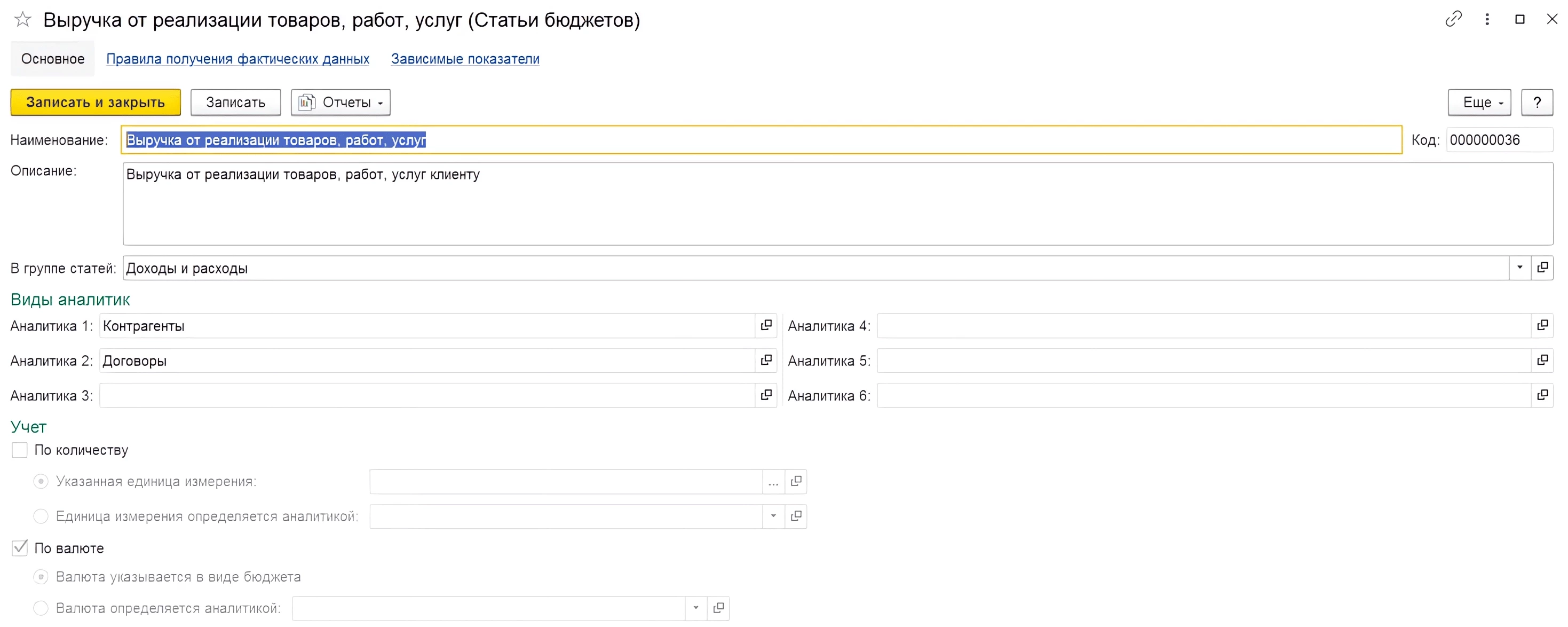The width and height of the screenshot is (1568, 627).
Task: Open Аналитика 2 Договоры with open-form icon
Action: pos(766,360)
